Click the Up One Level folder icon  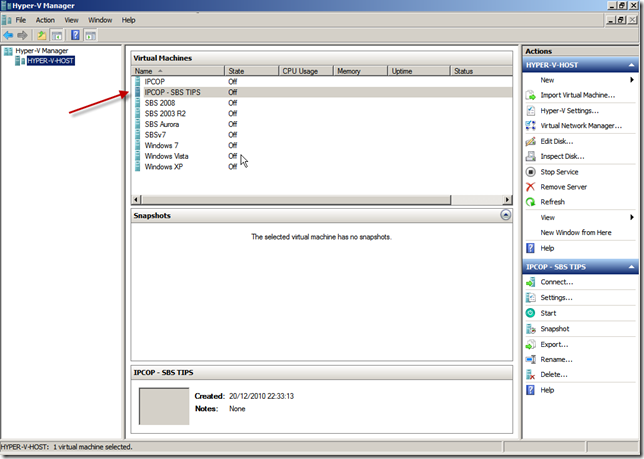42,35
